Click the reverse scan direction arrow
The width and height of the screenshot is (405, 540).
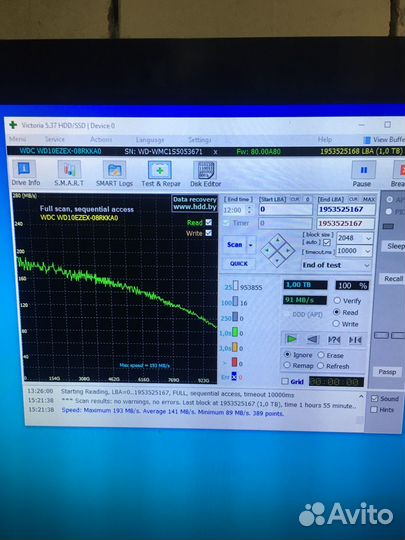tap(313, 340)
